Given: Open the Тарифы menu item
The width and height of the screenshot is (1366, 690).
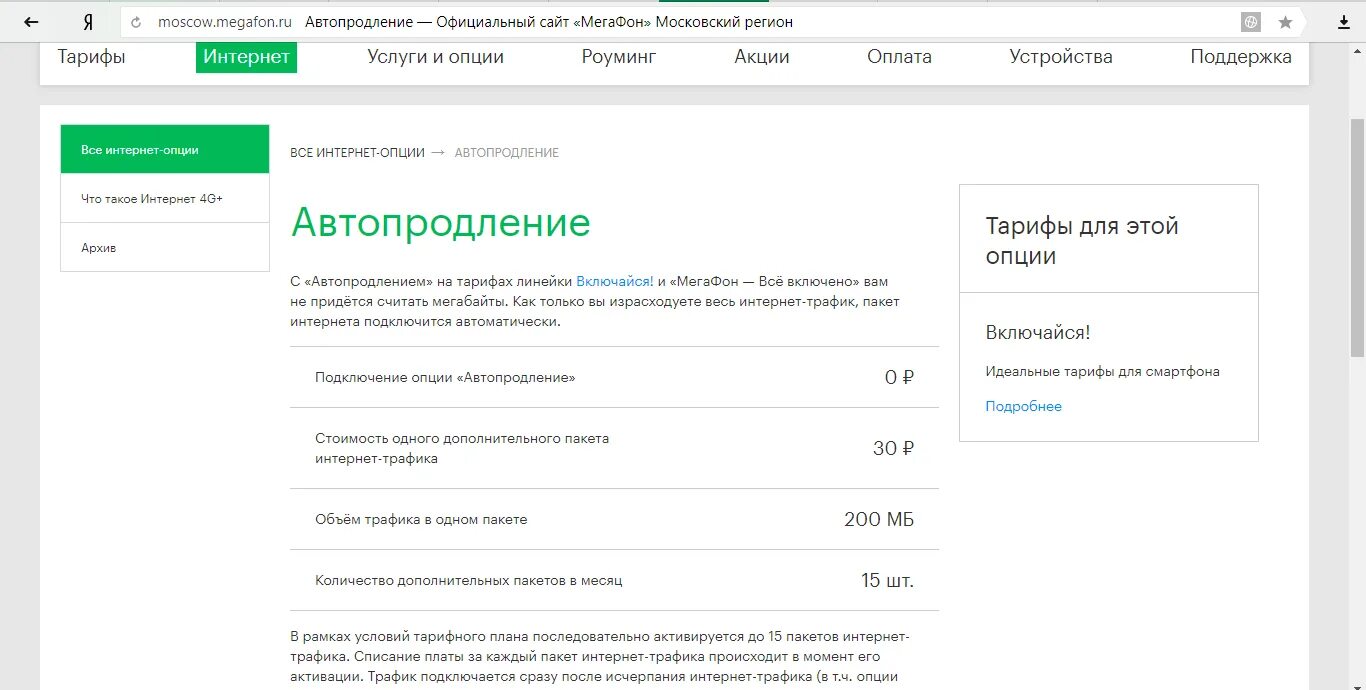Looking at the screenshot, I should pos(92,57).
